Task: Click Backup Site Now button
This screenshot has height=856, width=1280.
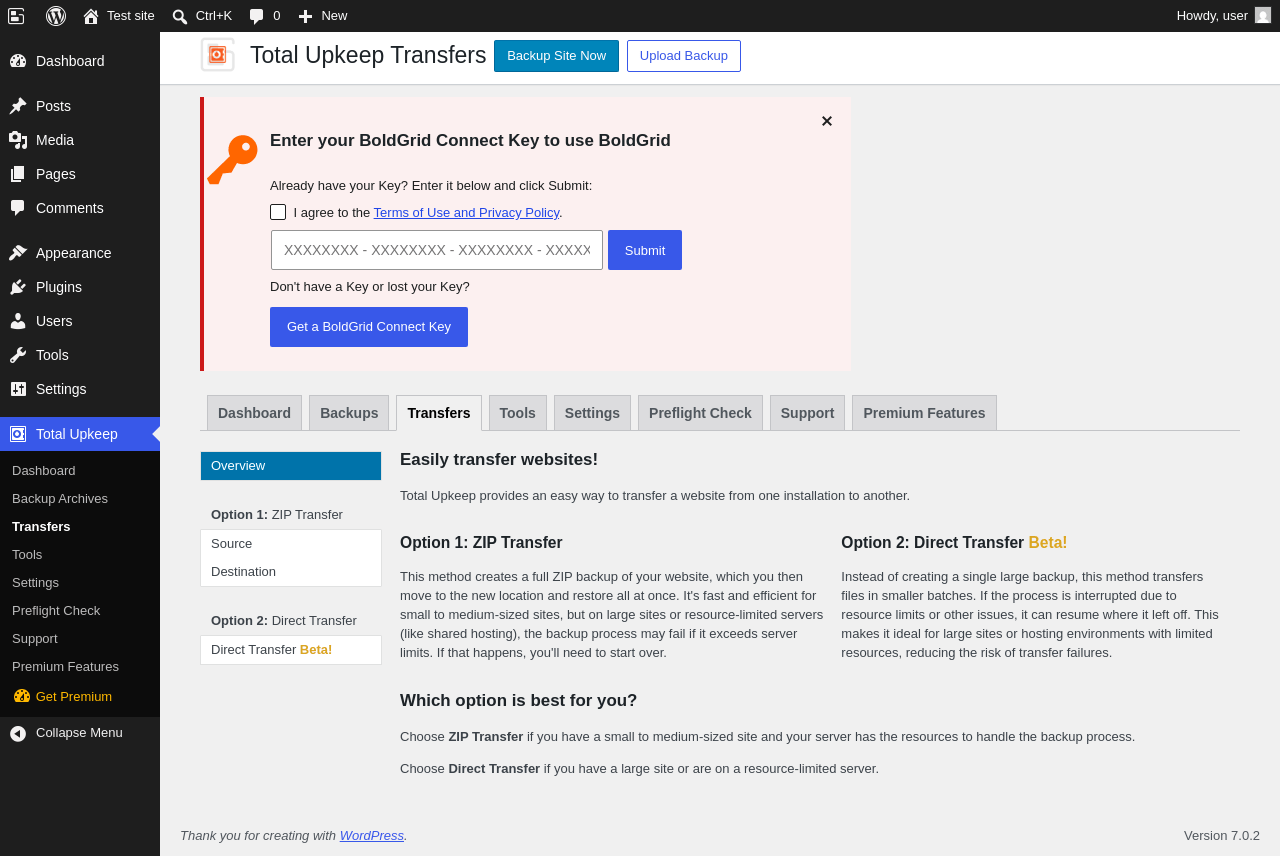Action: point(556,56)
